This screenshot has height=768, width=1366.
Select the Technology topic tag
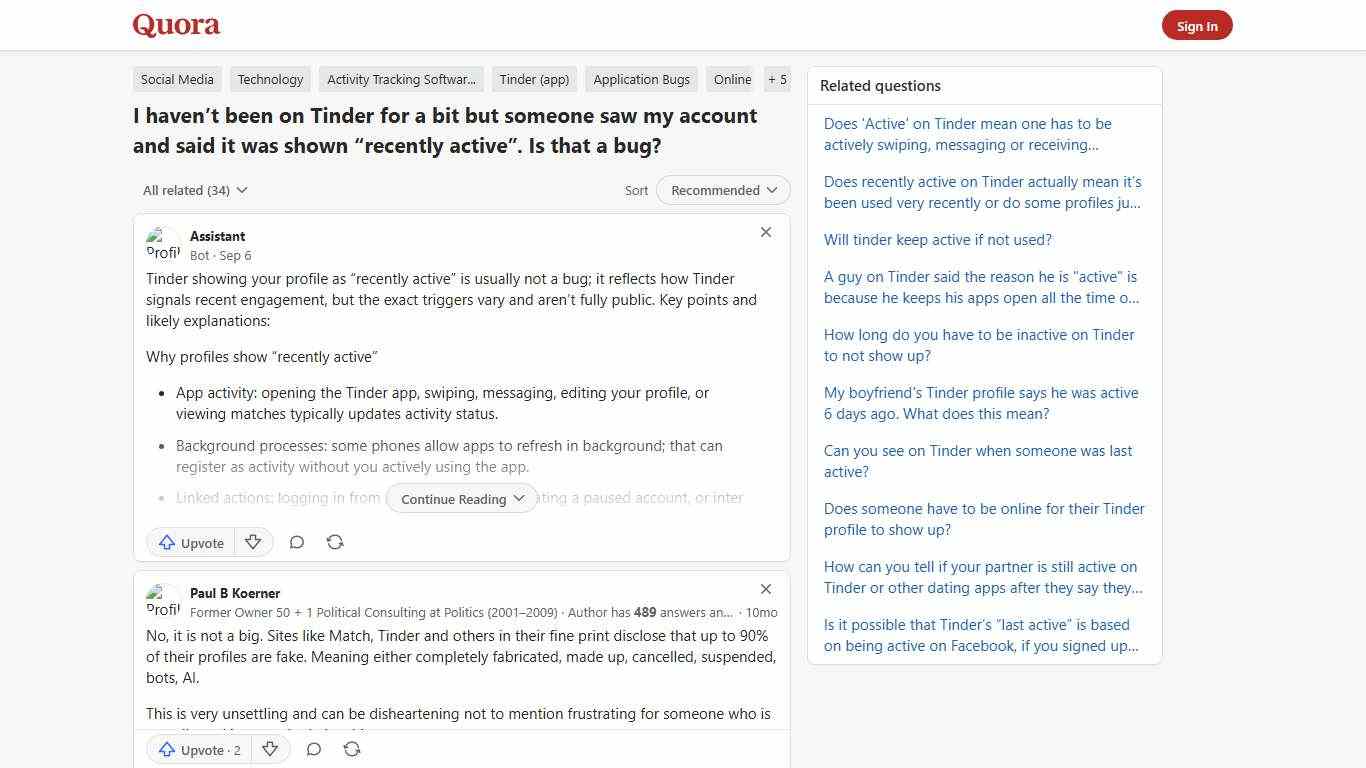[x=270, y=79]
